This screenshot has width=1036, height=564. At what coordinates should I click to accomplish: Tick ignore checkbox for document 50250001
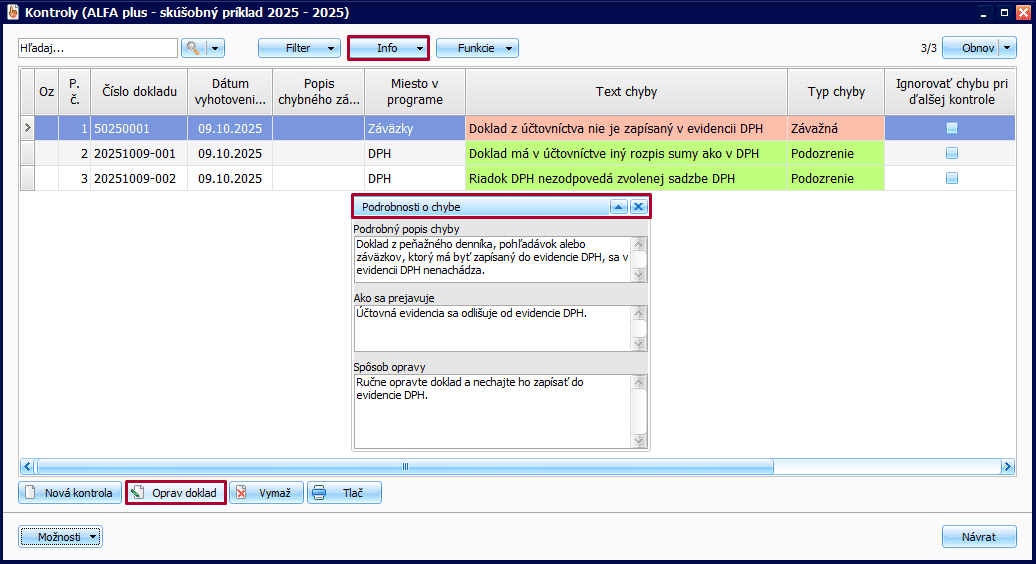coord(951,128)
